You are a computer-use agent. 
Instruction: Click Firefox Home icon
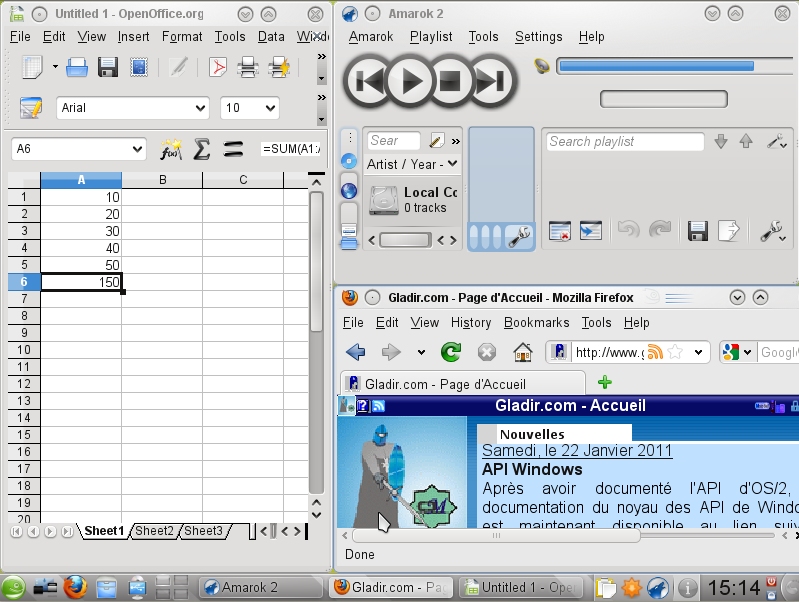point(523,352)
